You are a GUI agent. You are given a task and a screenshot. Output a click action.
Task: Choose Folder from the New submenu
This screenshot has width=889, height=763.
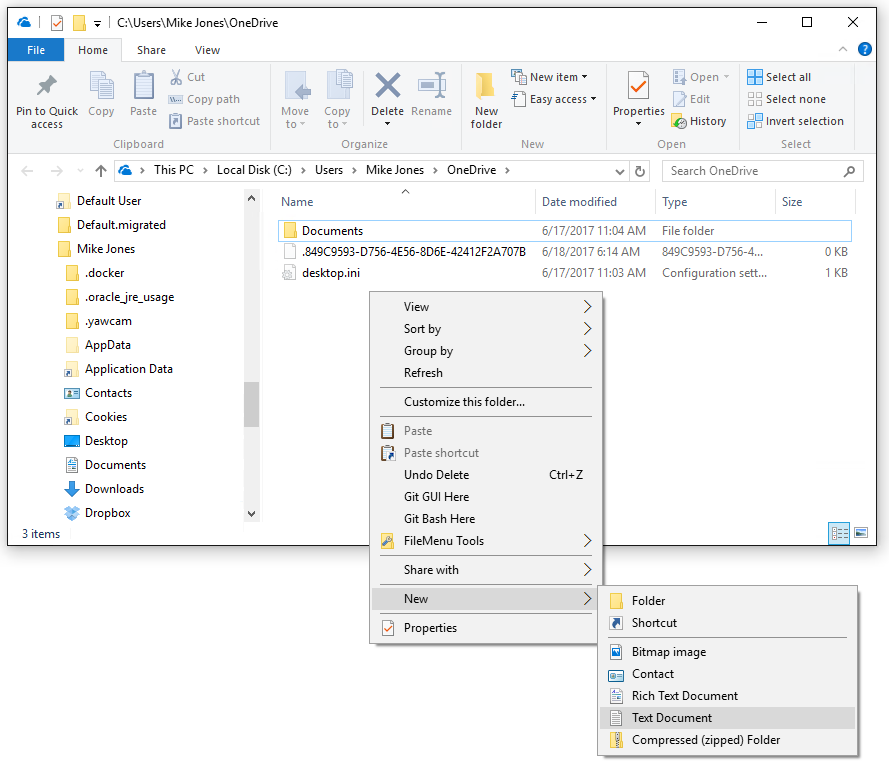(x=727, y=601)
